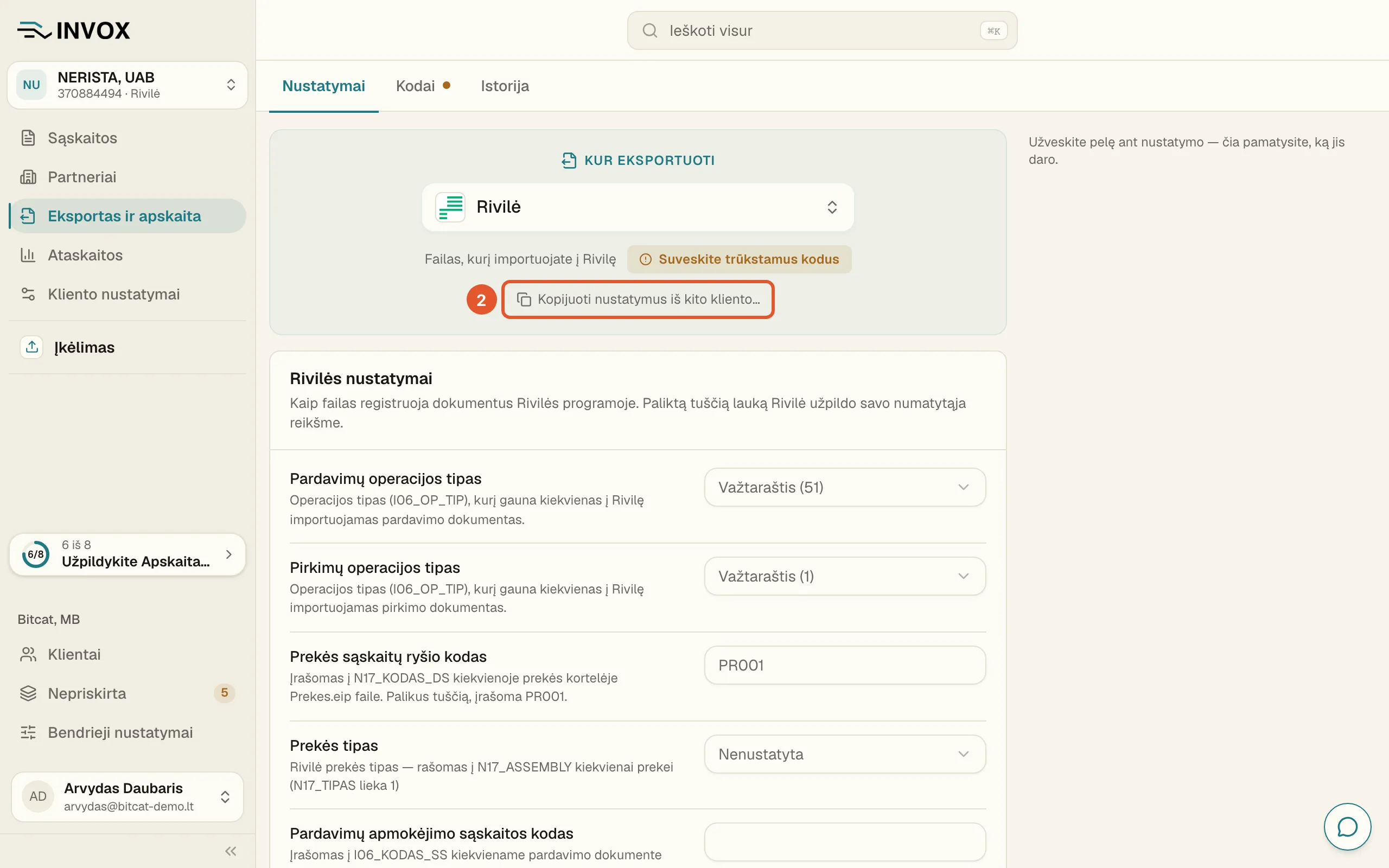The height and width of the screenshot is (868, 1389).
Task: Select Eksportas ir apskaita sidebar item
Action: click(128, 216)
